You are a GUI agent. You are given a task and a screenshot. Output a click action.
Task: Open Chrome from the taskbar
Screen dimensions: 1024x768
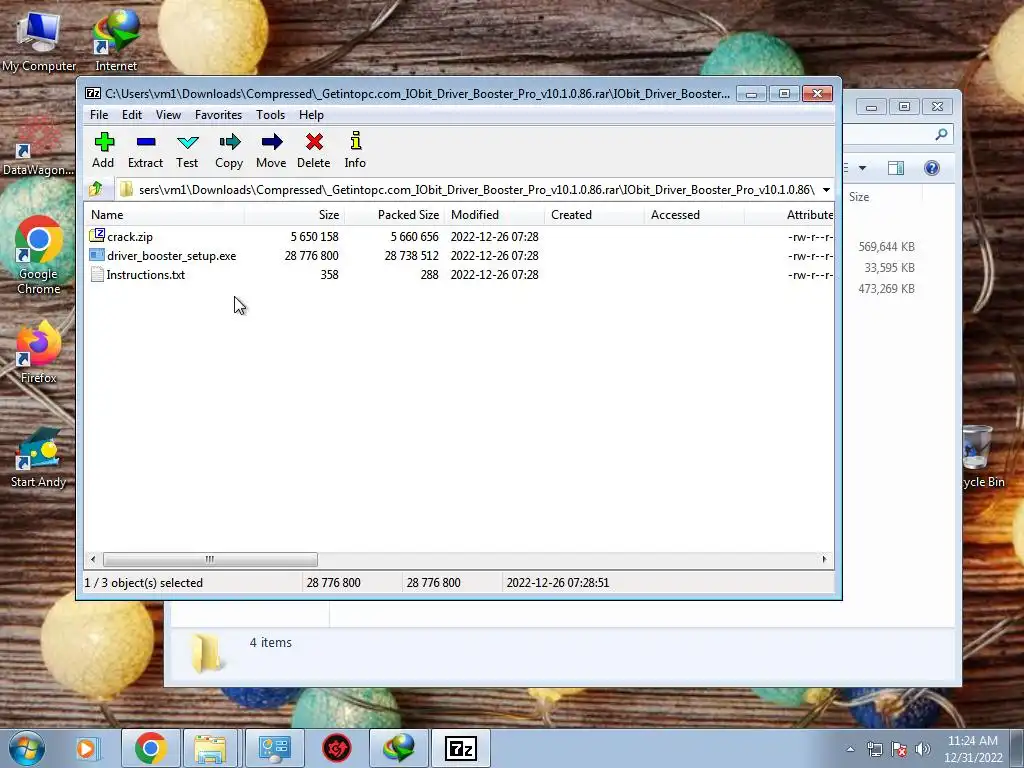(x=151, y=748)
